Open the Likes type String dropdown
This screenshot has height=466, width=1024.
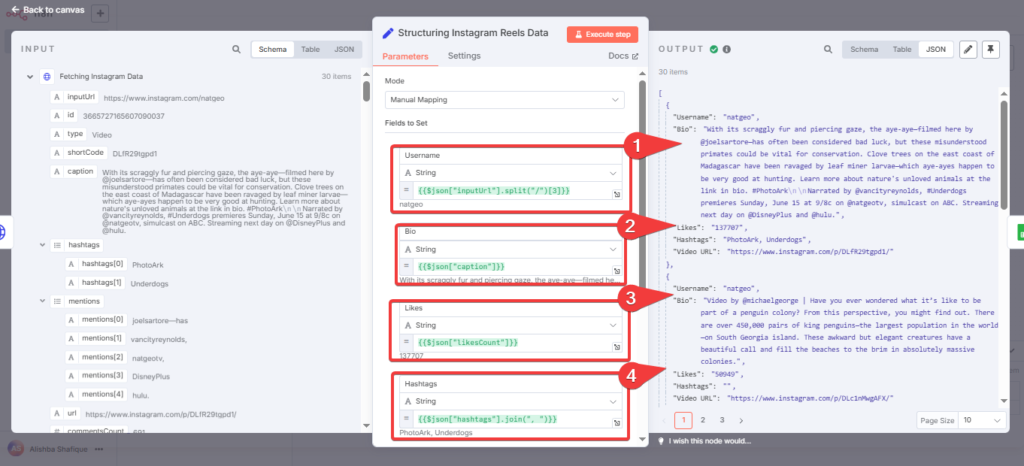510,325
